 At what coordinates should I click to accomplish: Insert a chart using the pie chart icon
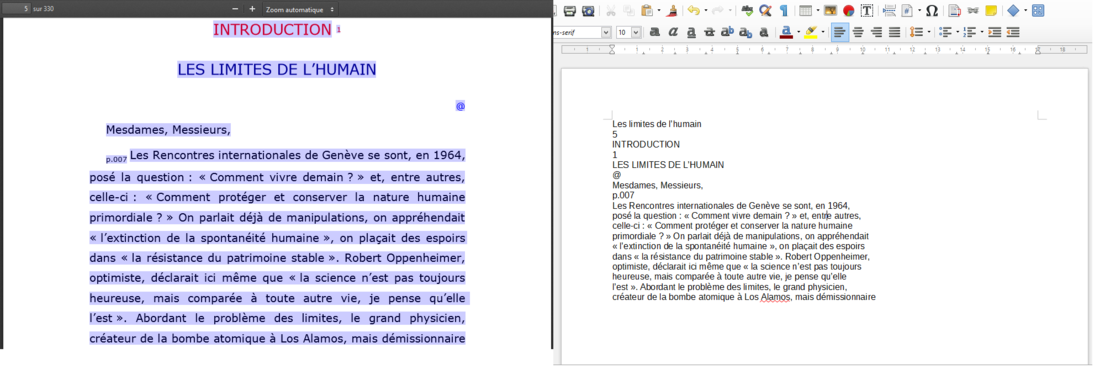[849, 11]
